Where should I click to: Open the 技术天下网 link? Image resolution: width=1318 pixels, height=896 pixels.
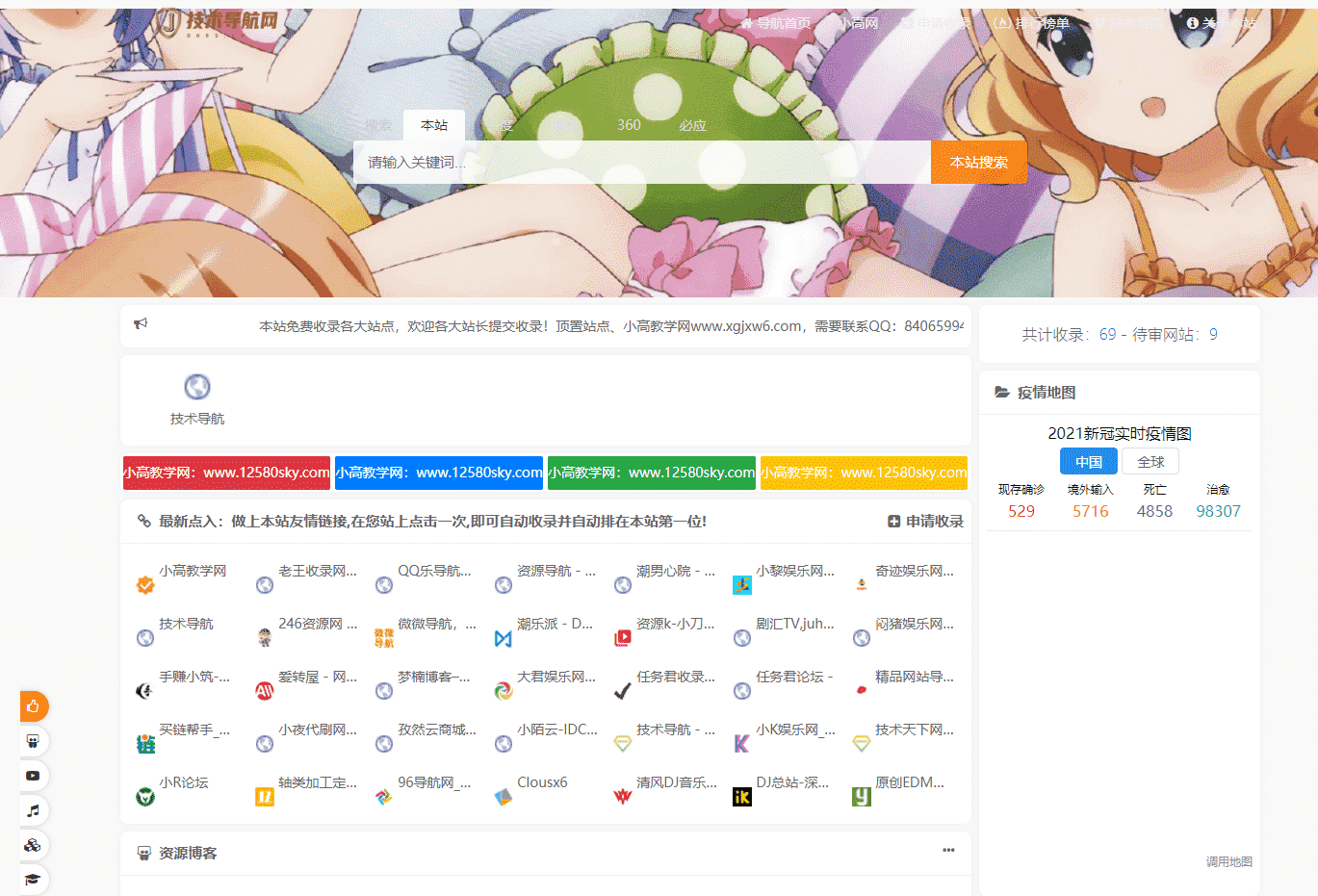point(915,730)
